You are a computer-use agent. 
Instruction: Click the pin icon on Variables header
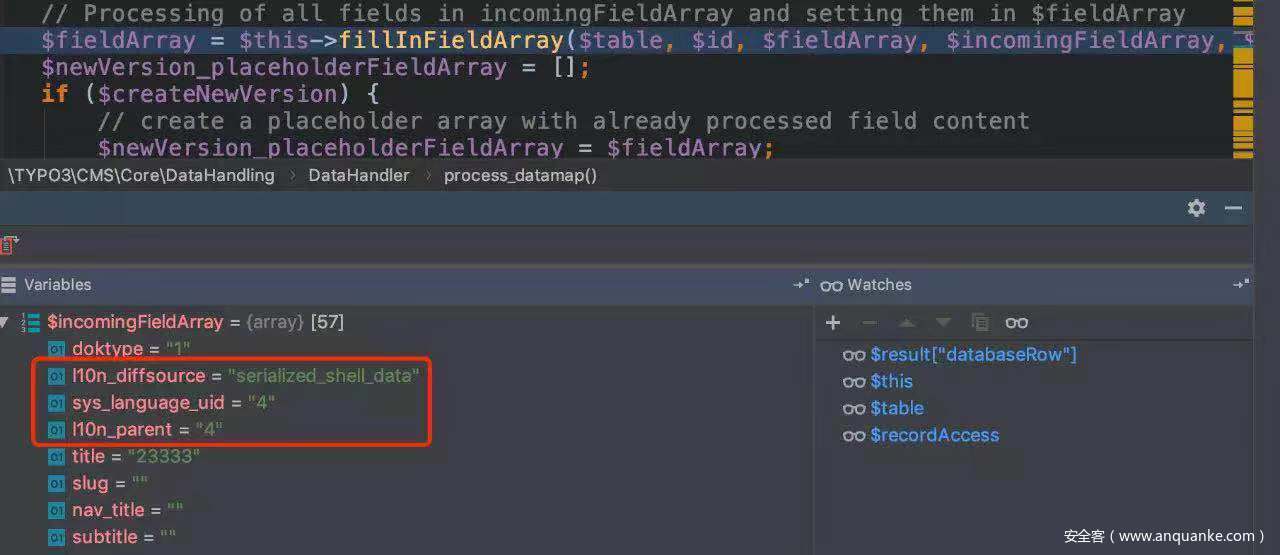[800, 285]
